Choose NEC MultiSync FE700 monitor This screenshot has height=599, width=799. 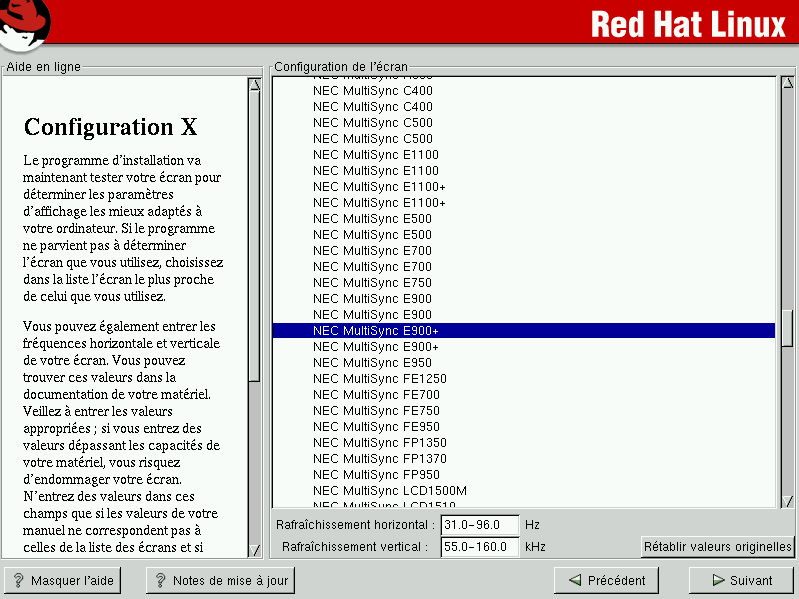tap(362, 395)
